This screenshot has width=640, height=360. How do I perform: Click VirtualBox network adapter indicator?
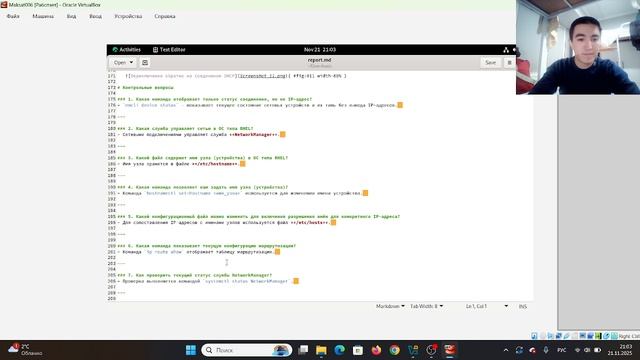click(x=558, y=336)
